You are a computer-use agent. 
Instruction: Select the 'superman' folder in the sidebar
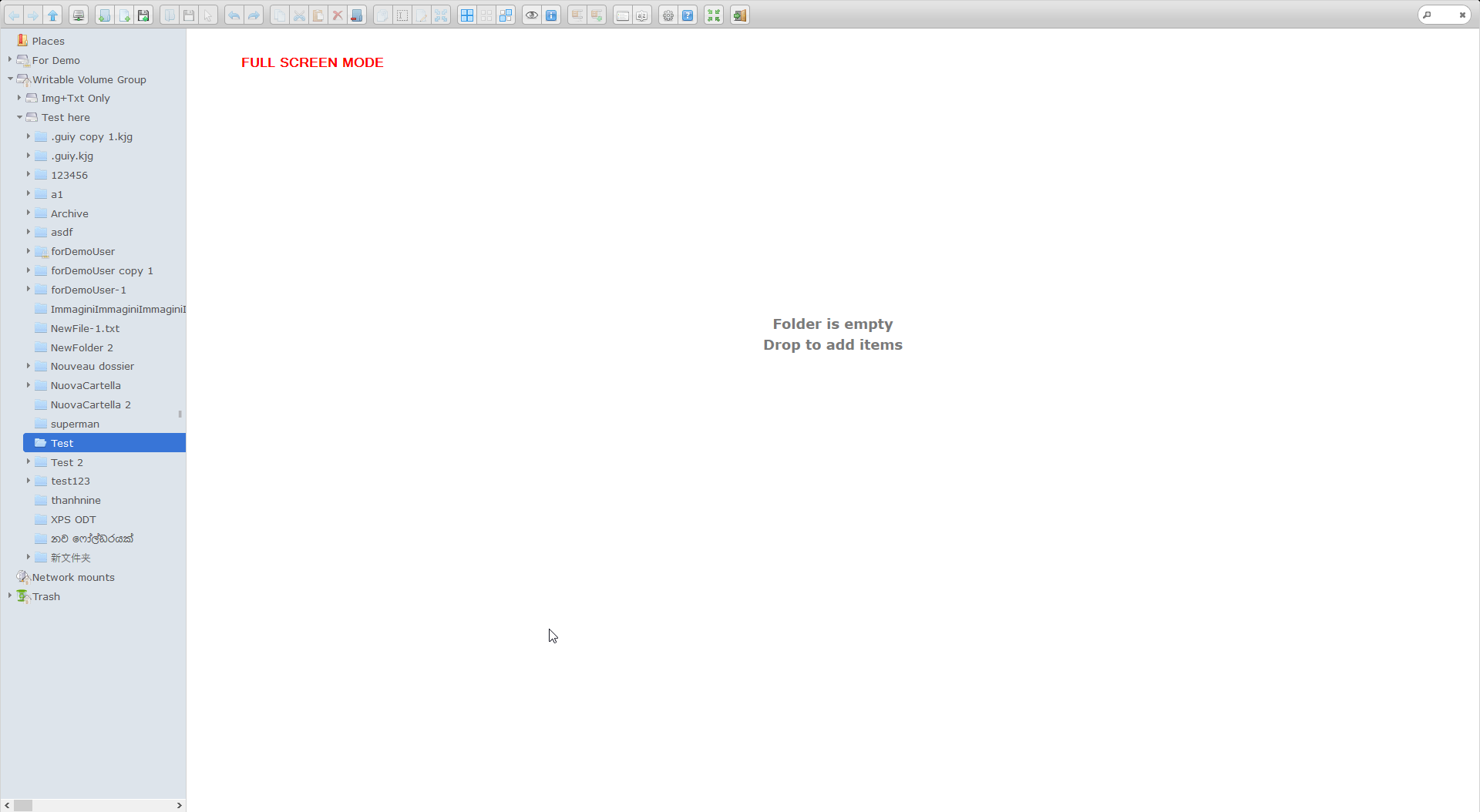pos(75,424)
